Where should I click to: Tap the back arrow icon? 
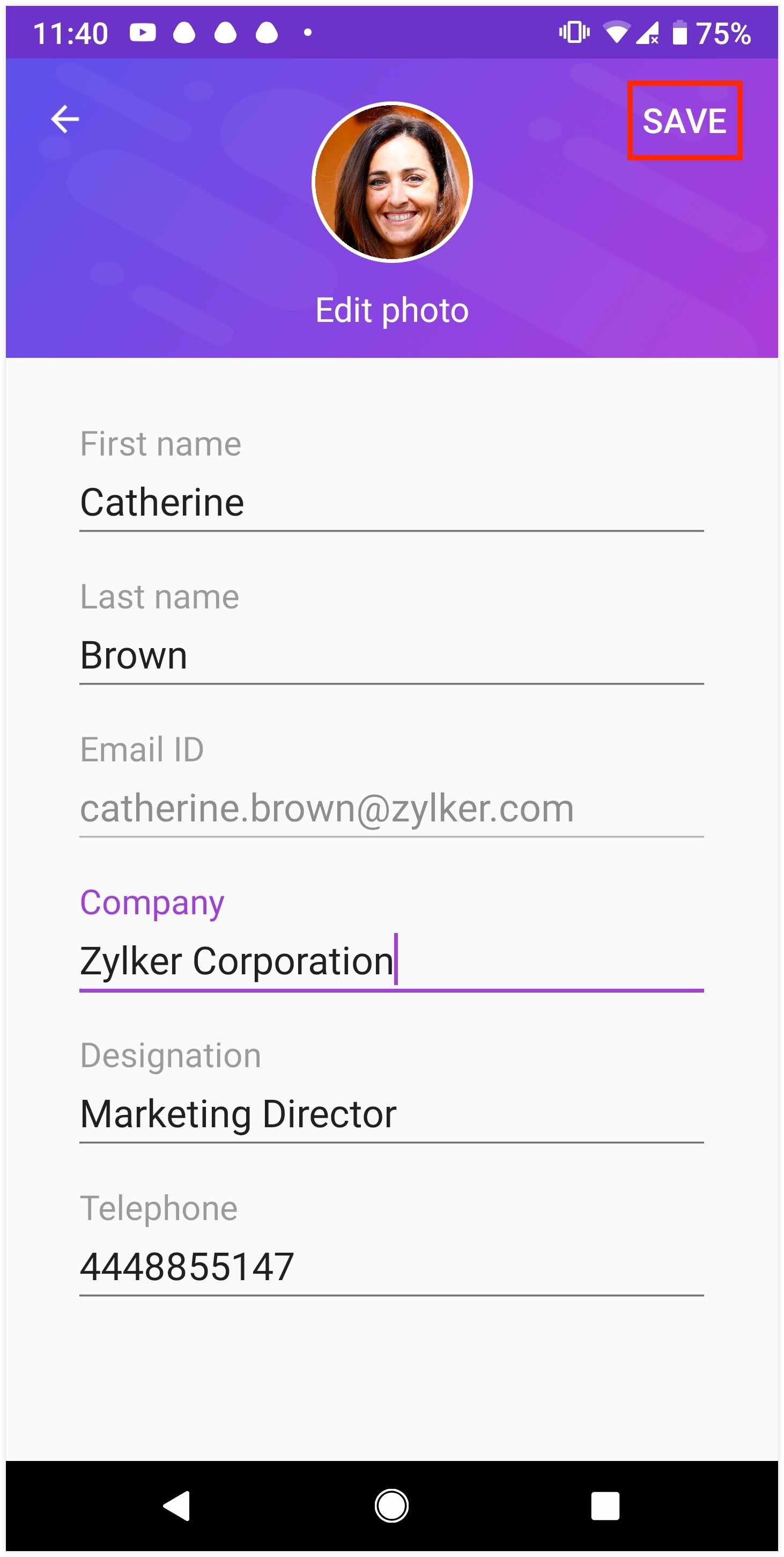coord(65,119)
